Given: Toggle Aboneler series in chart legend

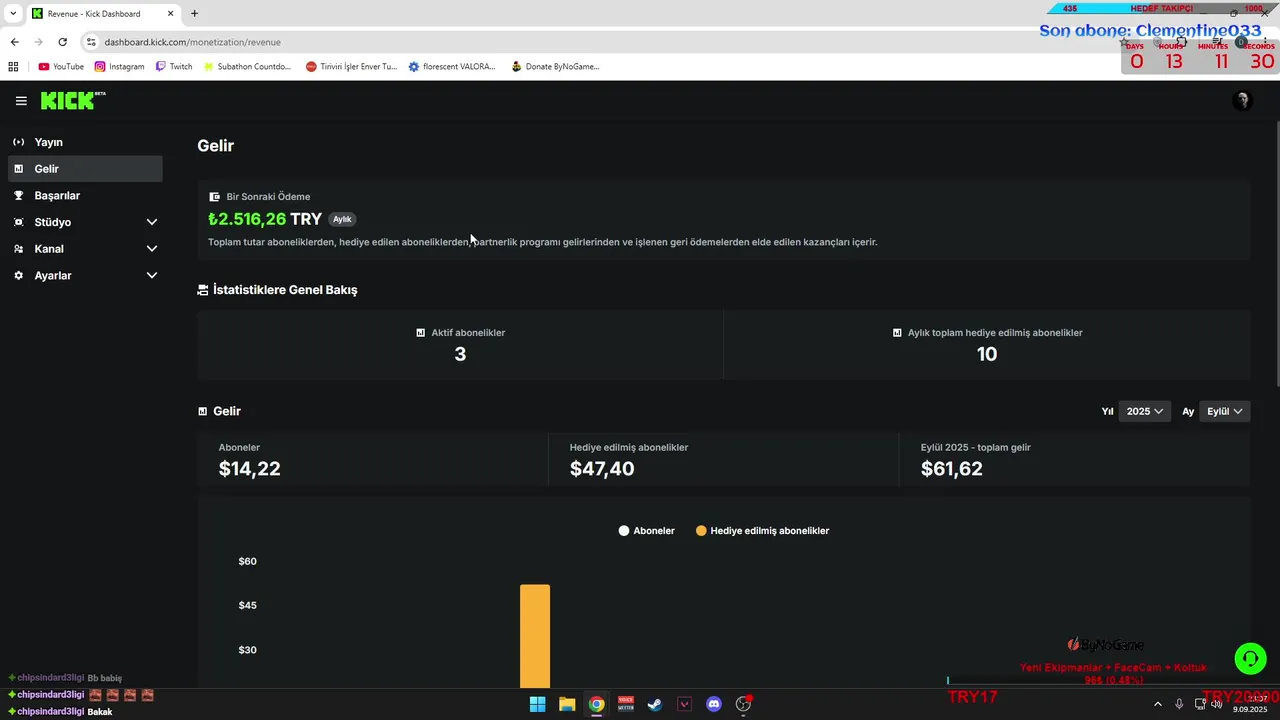Looking at the screenshot, I should 647,531.
